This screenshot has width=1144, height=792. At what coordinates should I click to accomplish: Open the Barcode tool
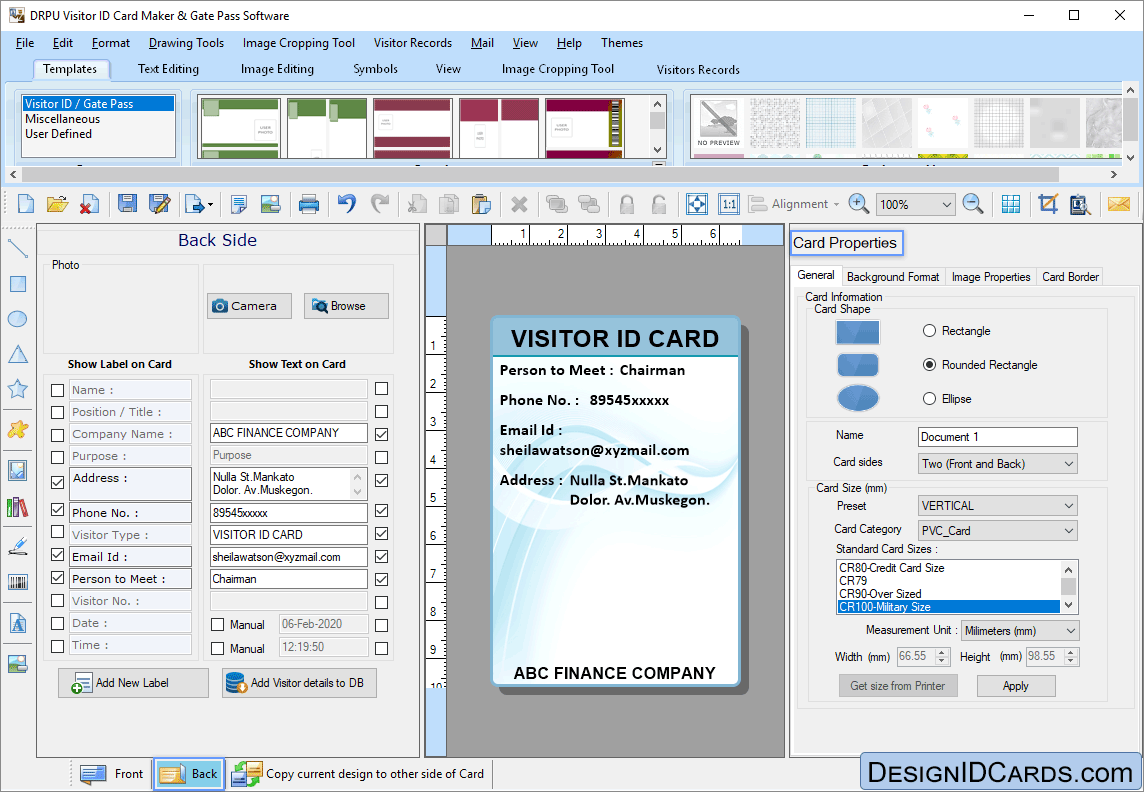[x=16, y=581]
